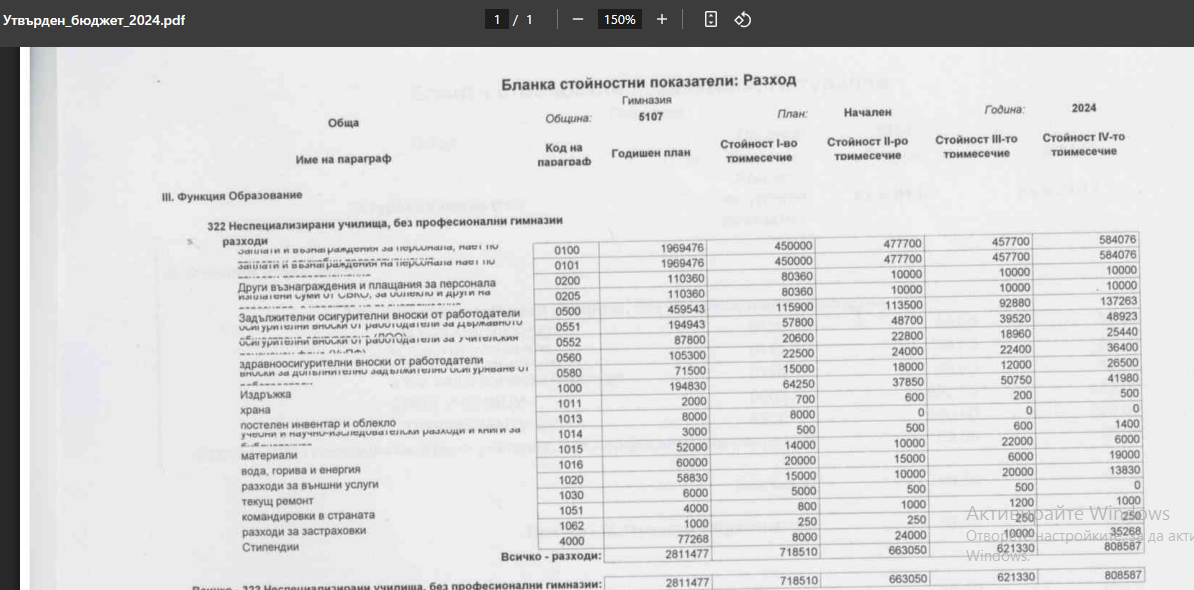Image resolution: width=1194 pixels, height=590 pixels.
Task: Select the 150% zoom level field
Action: [x=620, y=20]
